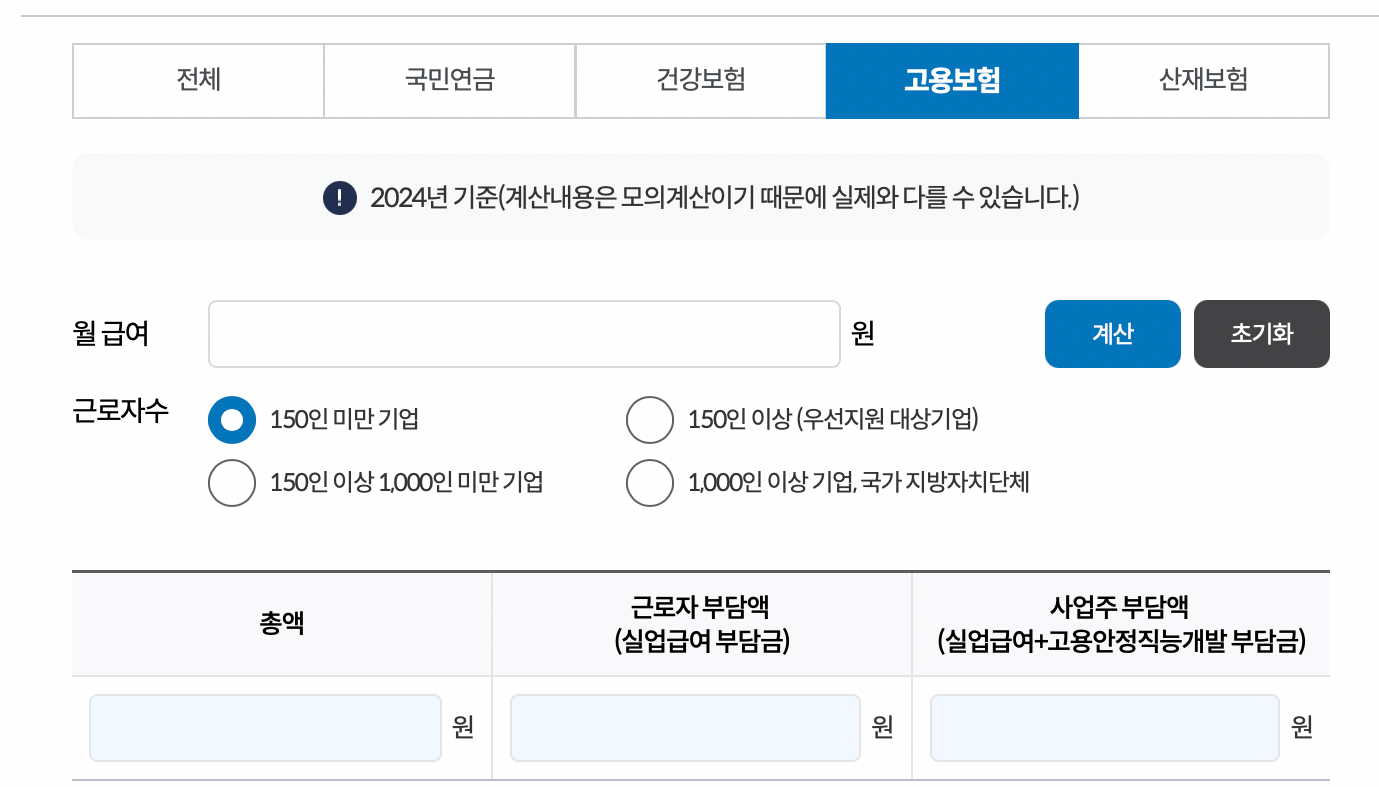Click the 월 급여 input field
The height and width of the screenshot is (787, 1379).
[524, 333]
